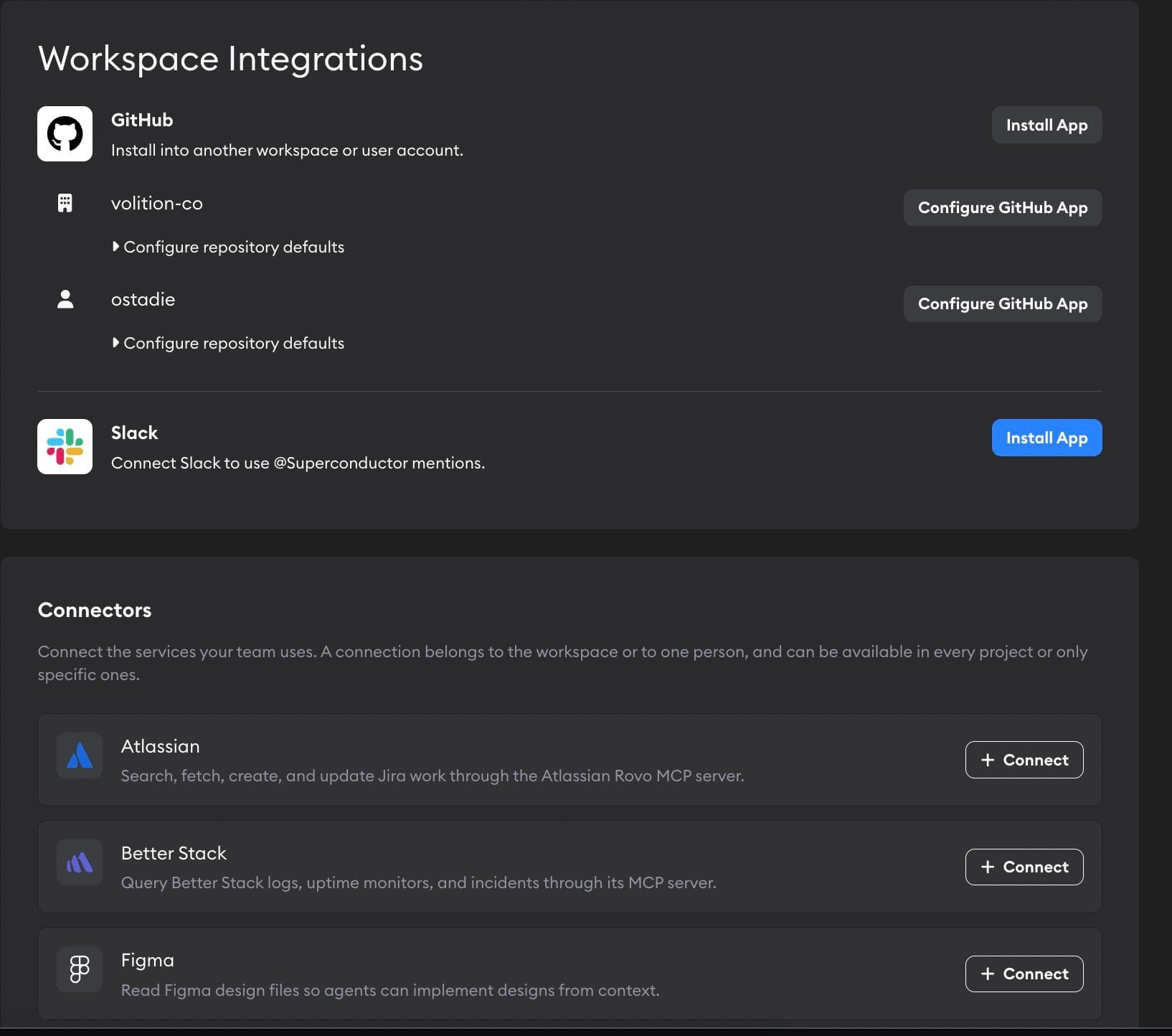
Task: Install the GitHub app into another workspace
Action: [x=1046, y=125]
